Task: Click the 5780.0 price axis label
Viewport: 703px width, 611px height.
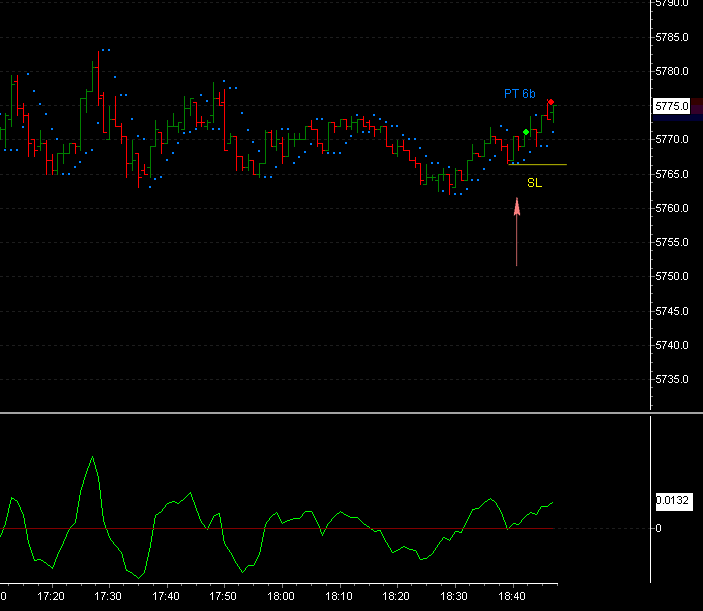Action: click(672, 71)
